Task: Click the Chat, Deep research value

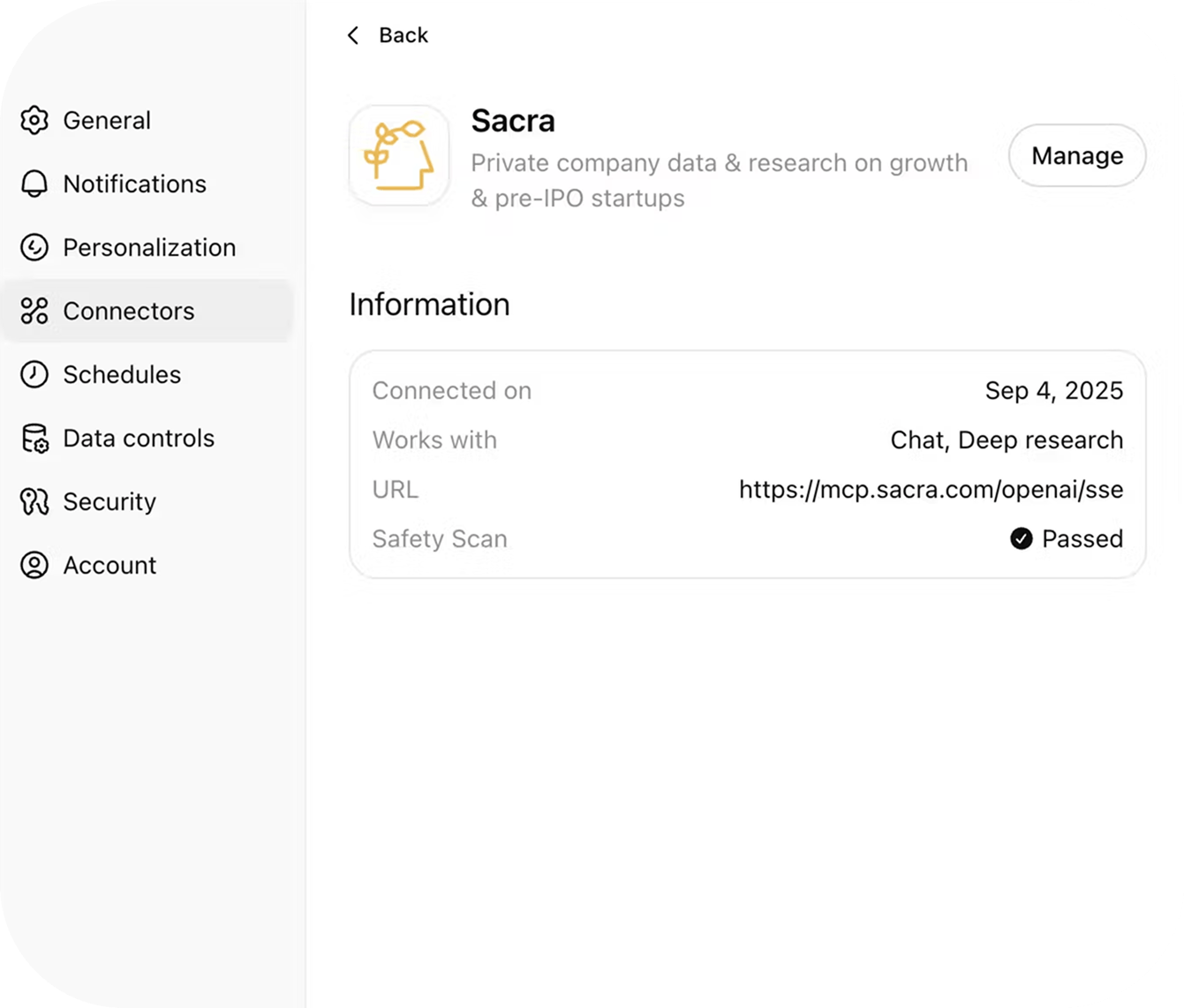Action: 1007,440
